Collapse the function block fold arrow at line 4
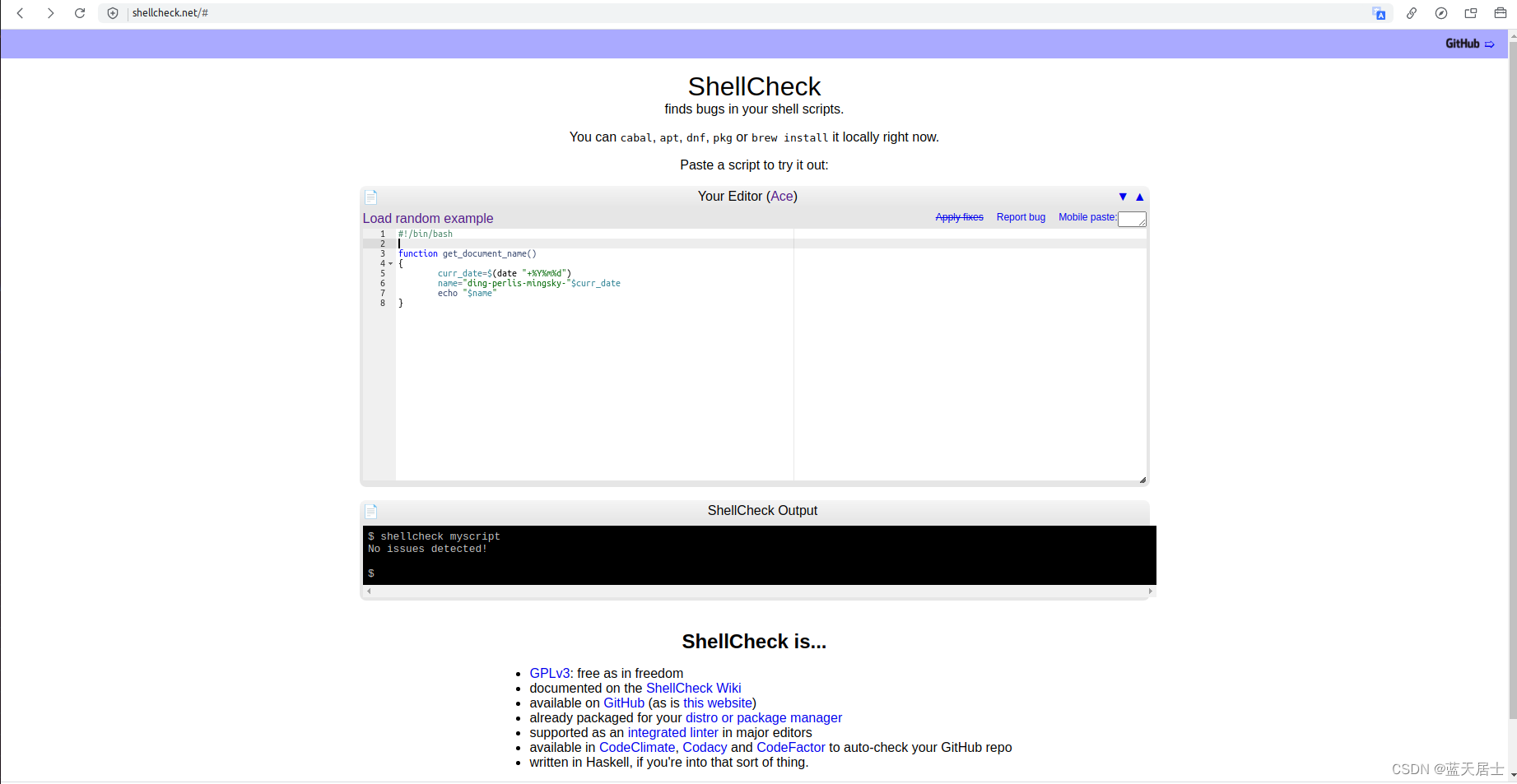The width and height of the screenshot is (1517, 784). tap(390, 263)
